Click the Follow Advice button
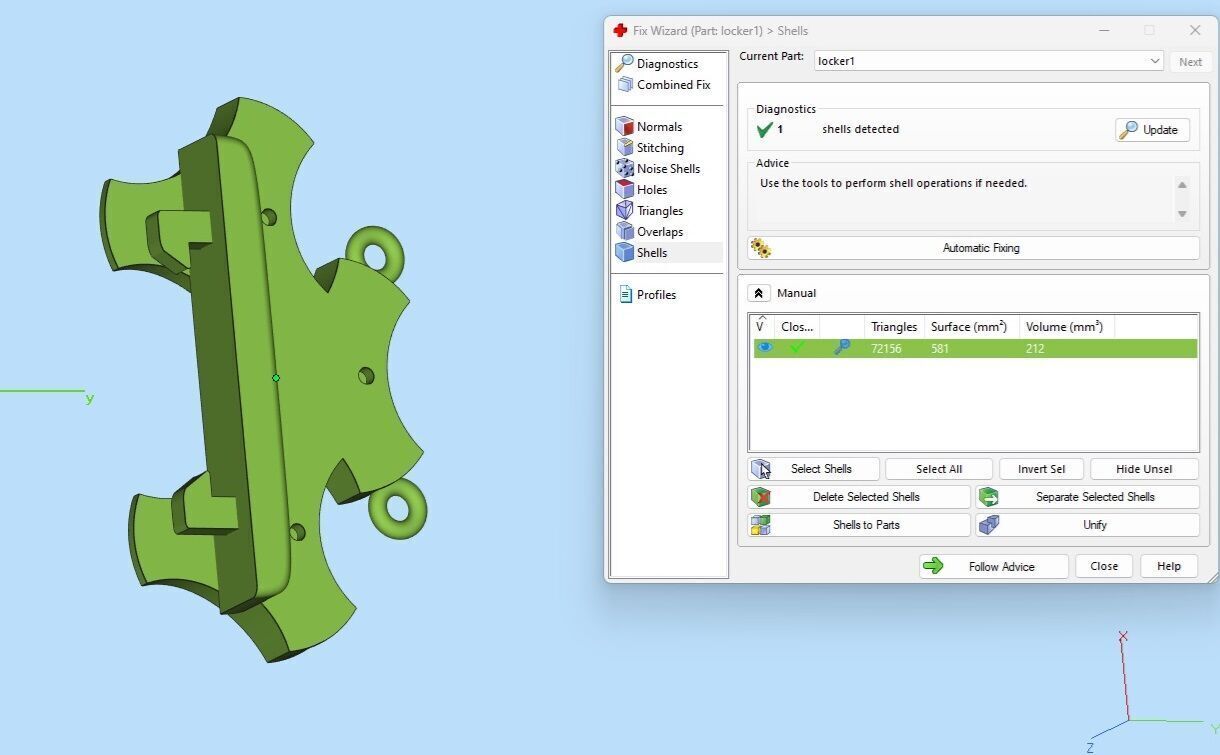The width and height of the screenshot is (1220, 755). [994, 567]
